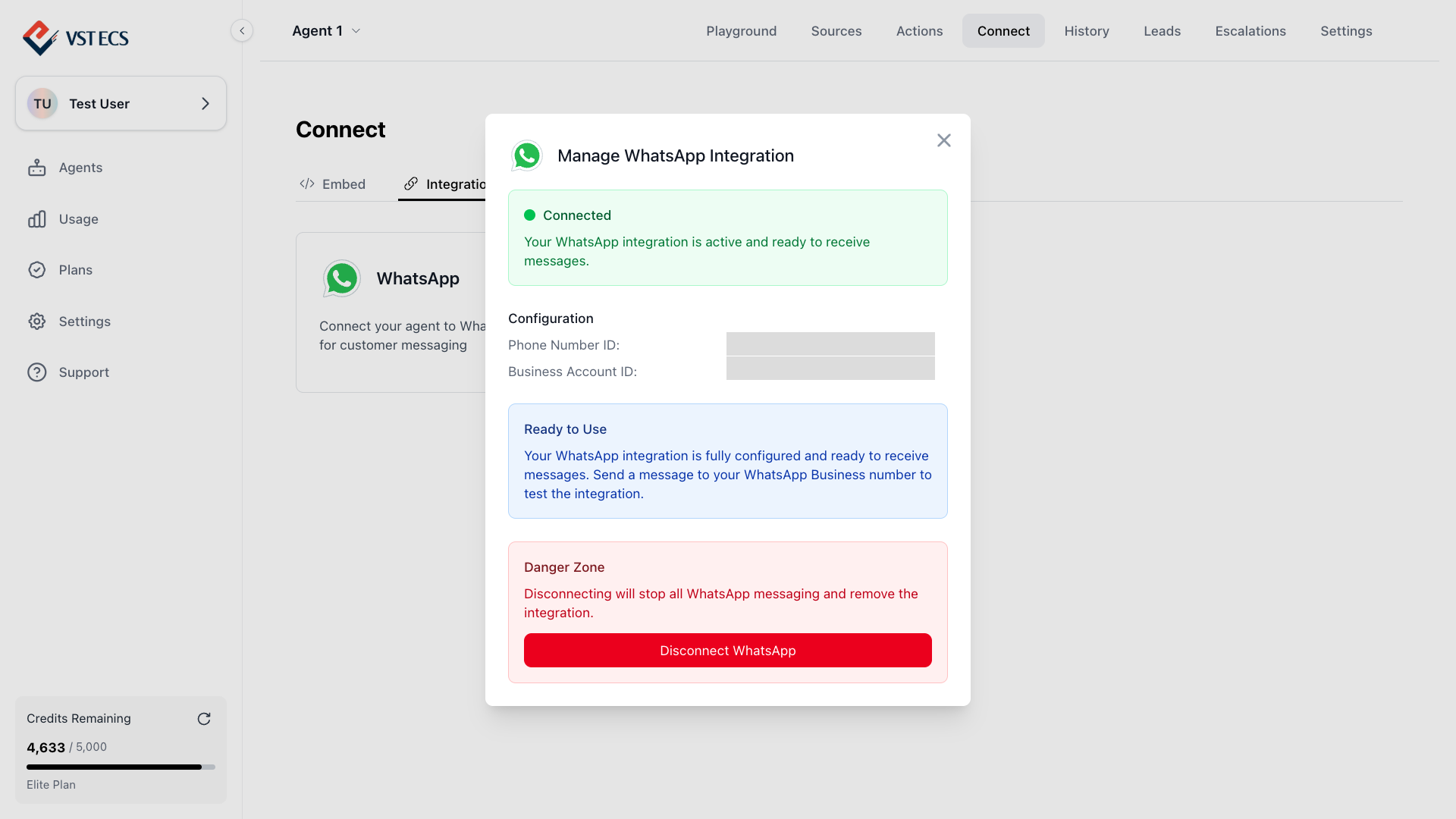
Task: Open the top navigation Settings tab
Action: pos(1346,31)
